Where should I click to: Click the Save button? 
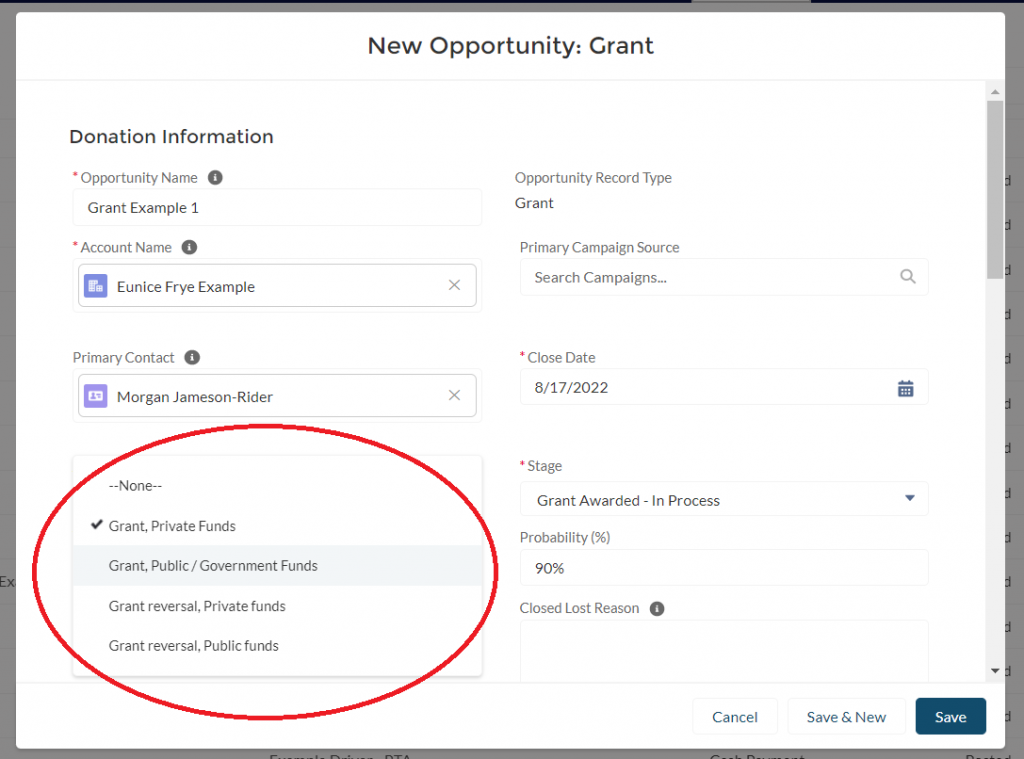950,717
